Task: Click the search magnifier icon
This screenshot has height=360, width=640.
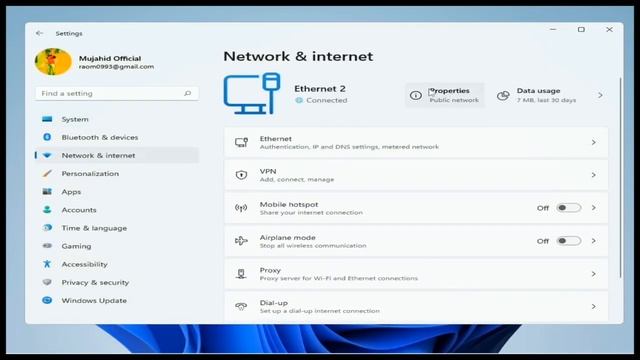Action: tap(187, 93)
